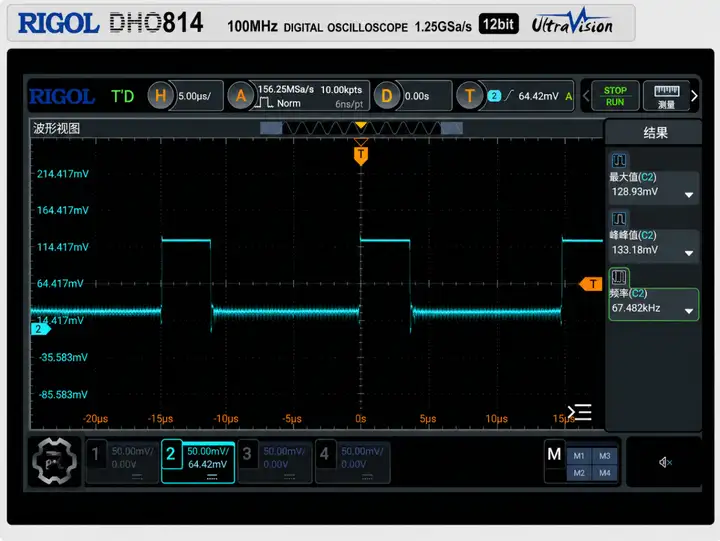Image resolution: width=720 pixels, height=541 pixels.
Task: Expand the max value (C2) measurement dropdown
Action: point(689,195)
